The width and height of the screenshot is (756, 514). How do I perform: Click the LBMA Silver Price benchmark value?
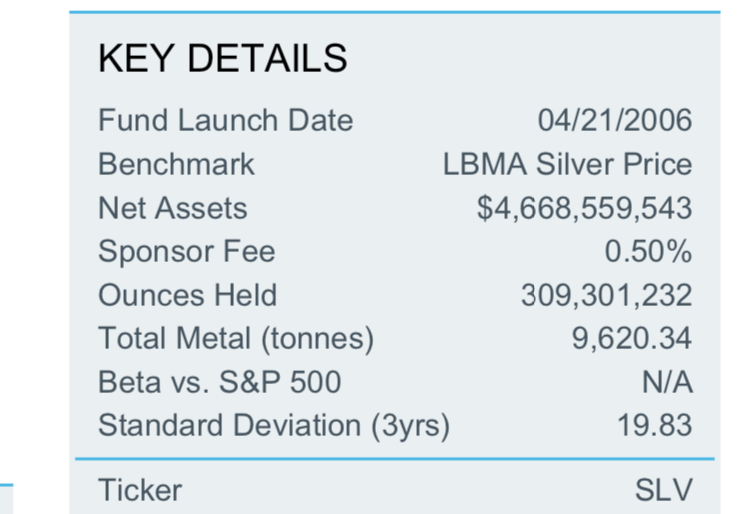(567, 164)
